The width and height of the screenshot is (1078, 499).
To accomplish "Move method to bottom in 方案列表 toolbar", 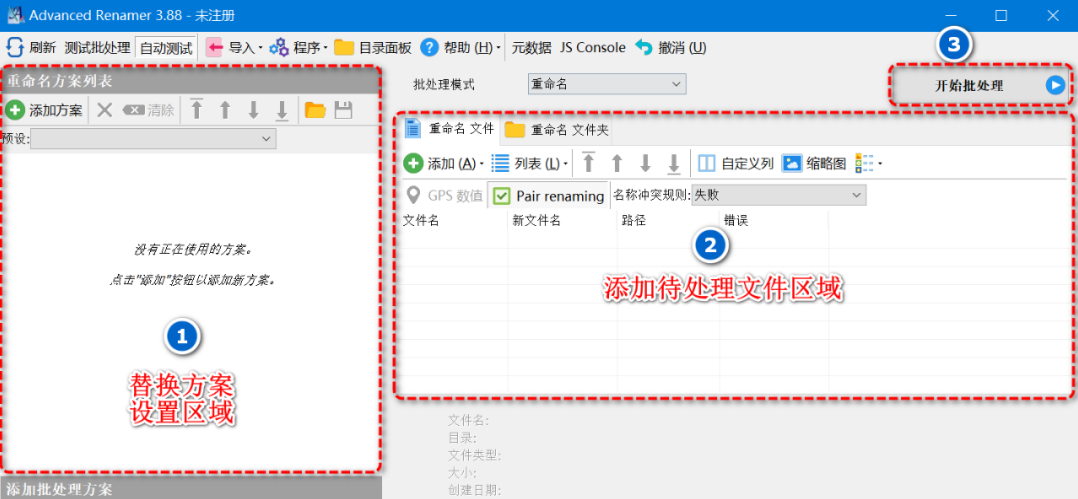I will coord(282,110).
